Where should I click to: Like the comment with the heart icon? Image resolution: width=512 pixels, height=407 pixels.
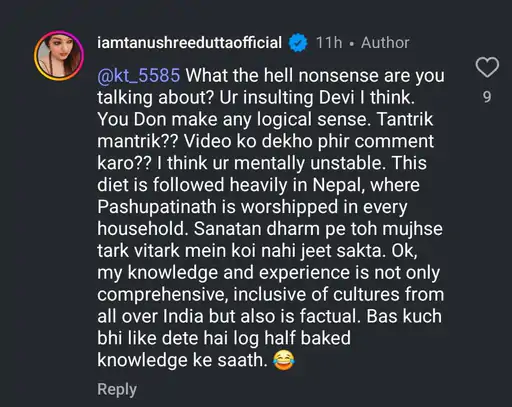tap(487, 67)
